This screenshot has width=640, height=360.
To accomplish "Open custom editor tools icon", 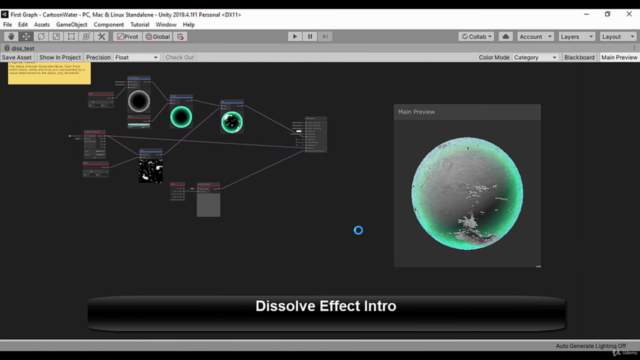I will pos(102,37).
